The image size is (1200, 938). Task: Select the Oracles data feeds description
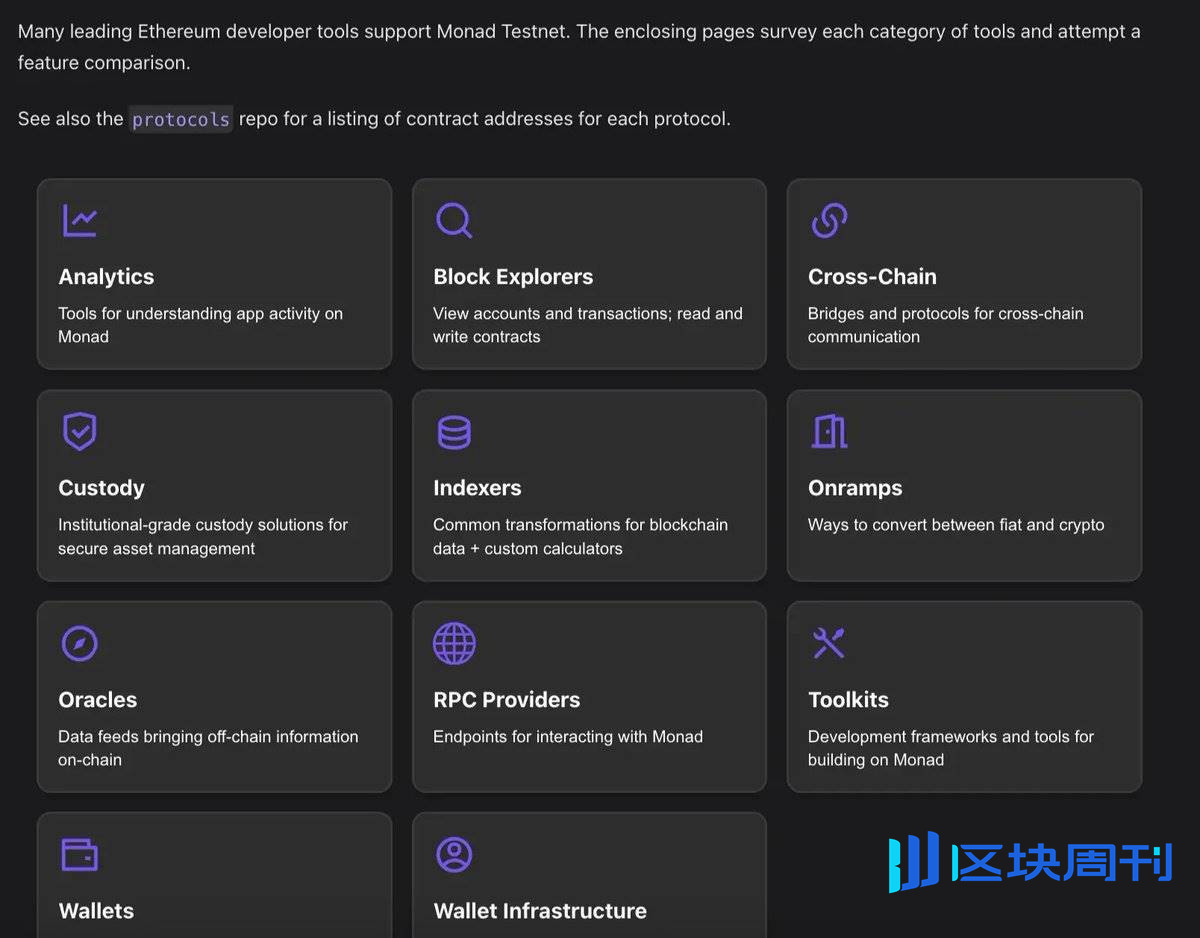(208, 748)
